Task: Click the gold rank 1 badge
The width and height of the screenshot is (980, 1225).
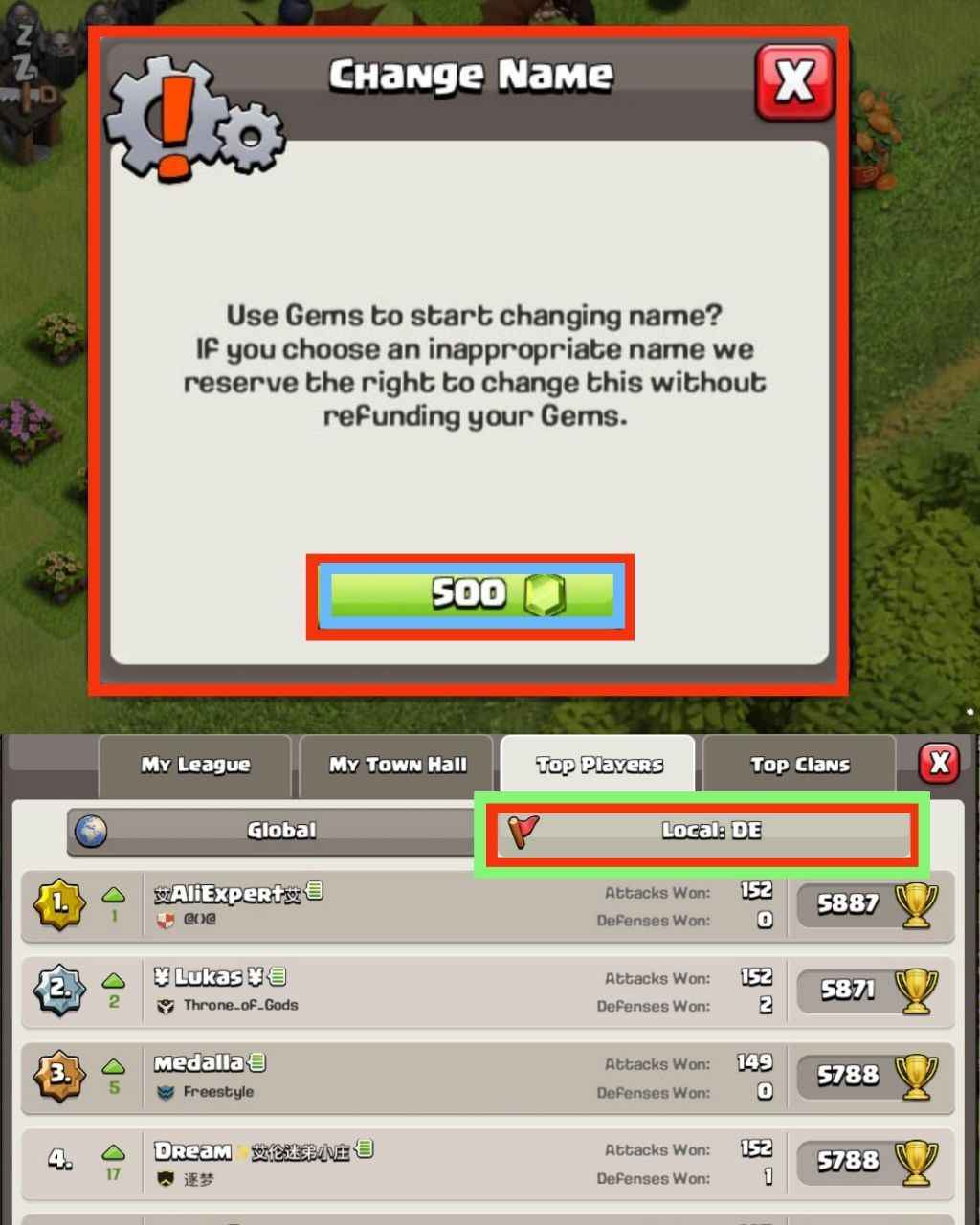Action: pyautogui.click(x=60, y=903)
